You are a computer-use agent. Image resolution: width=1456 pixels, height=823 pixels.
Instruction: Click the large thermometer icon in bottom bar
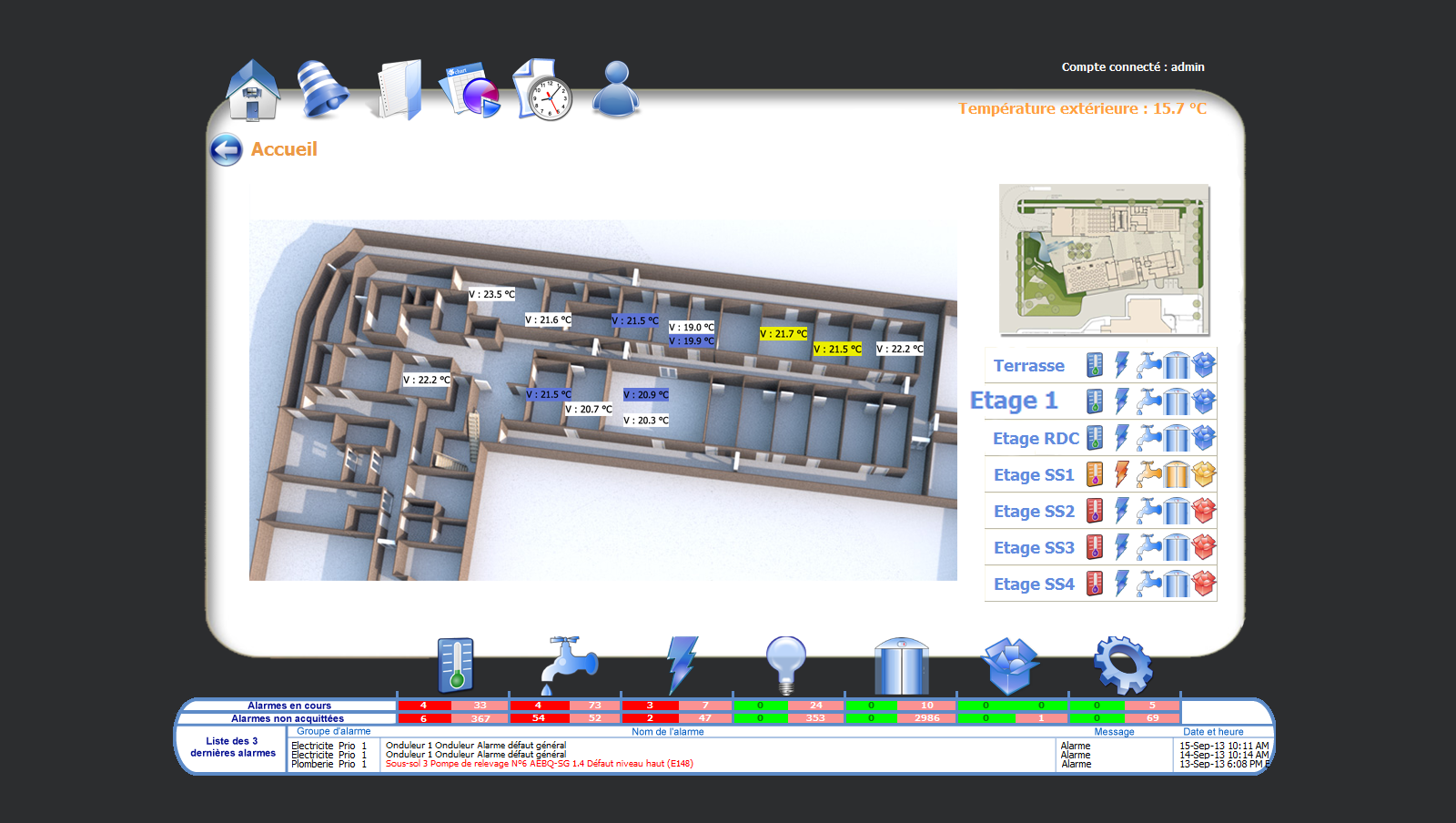tap(456, 665)
